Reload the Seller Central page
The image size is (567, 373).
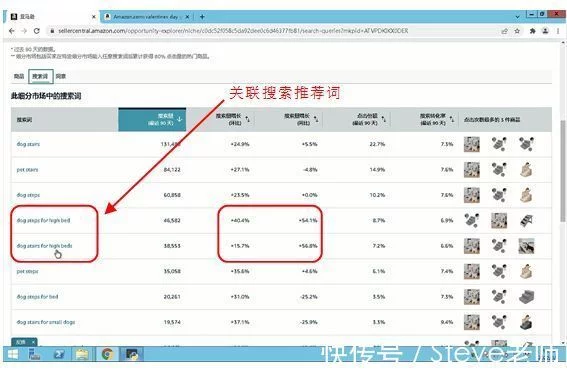(37, 31)
